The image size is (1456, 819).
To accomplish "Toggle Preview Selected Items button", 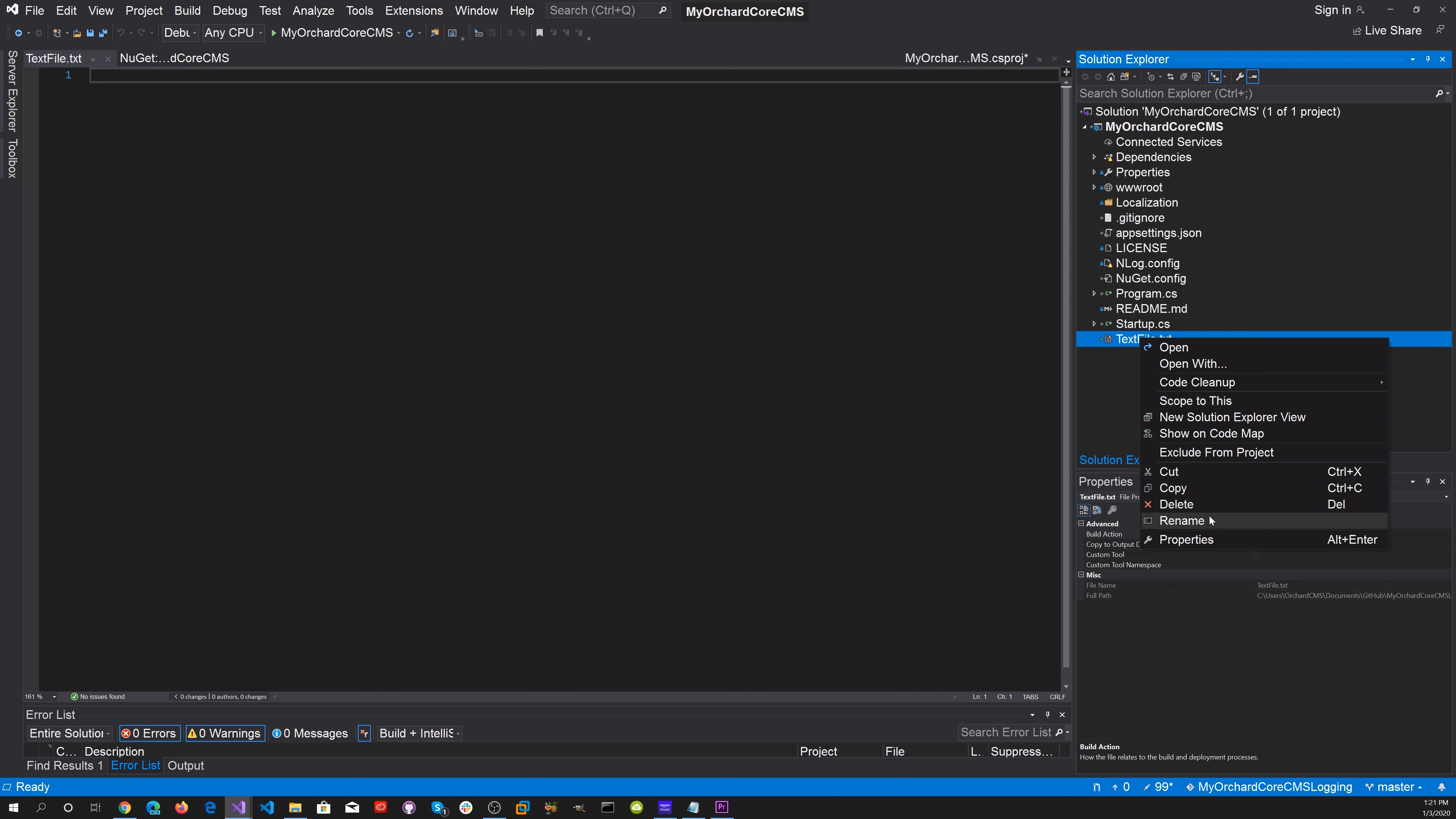I will pos(1253,76).
